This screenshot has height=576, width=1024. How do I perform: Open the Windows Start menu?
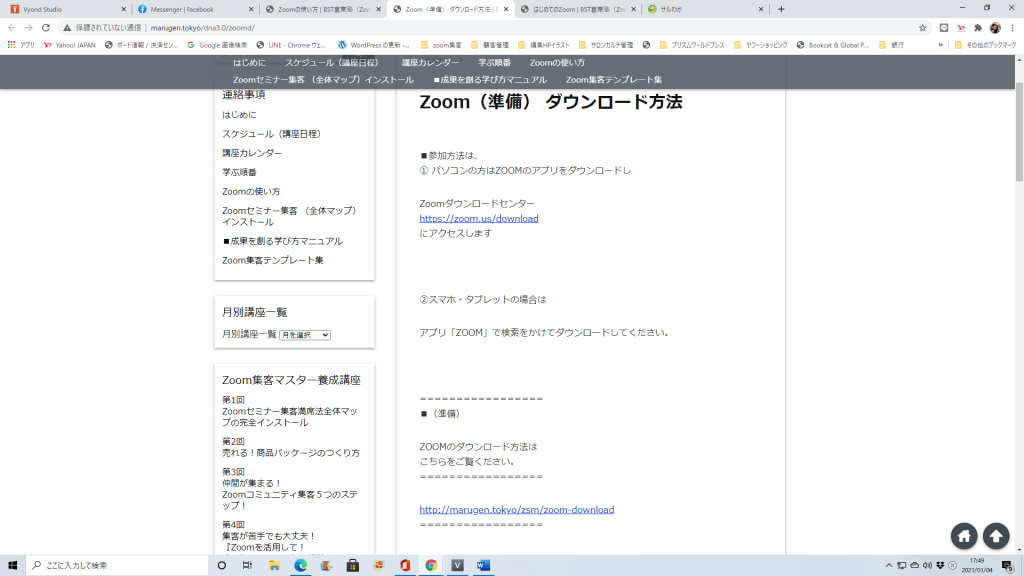pyautogui.click(x=12, y=565)
